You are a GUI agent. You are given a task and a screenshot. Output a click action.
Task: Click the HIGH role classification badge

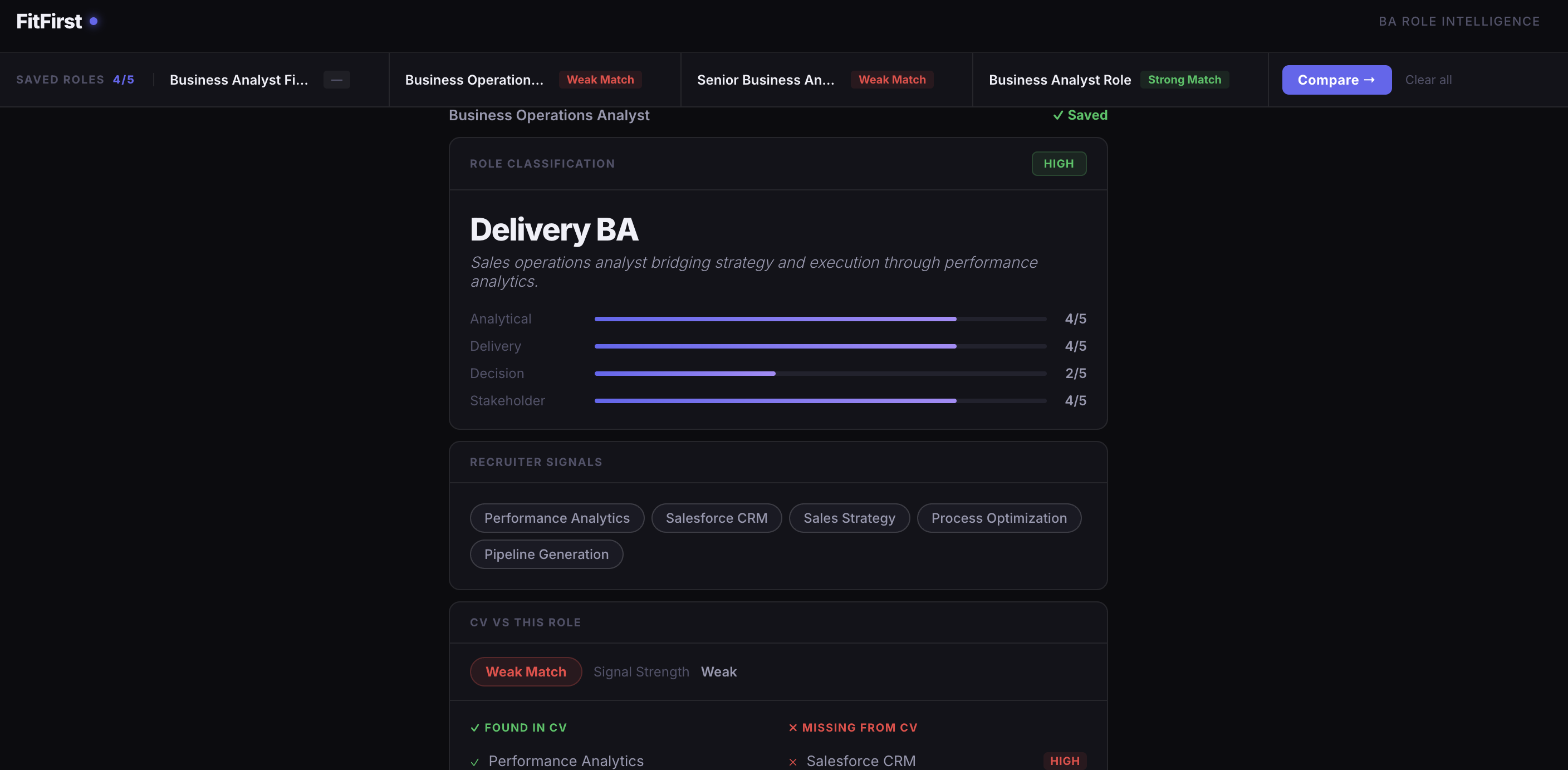[1059, 164]
